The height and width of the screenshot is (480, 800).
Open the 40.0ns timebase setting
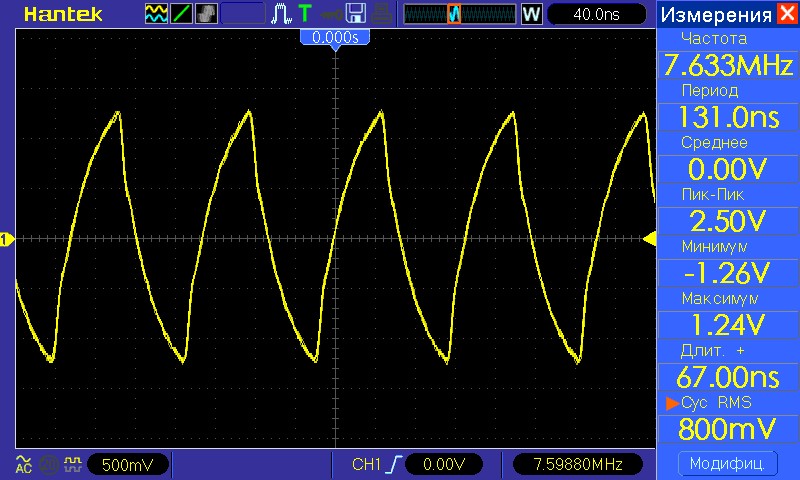(597, 14)
